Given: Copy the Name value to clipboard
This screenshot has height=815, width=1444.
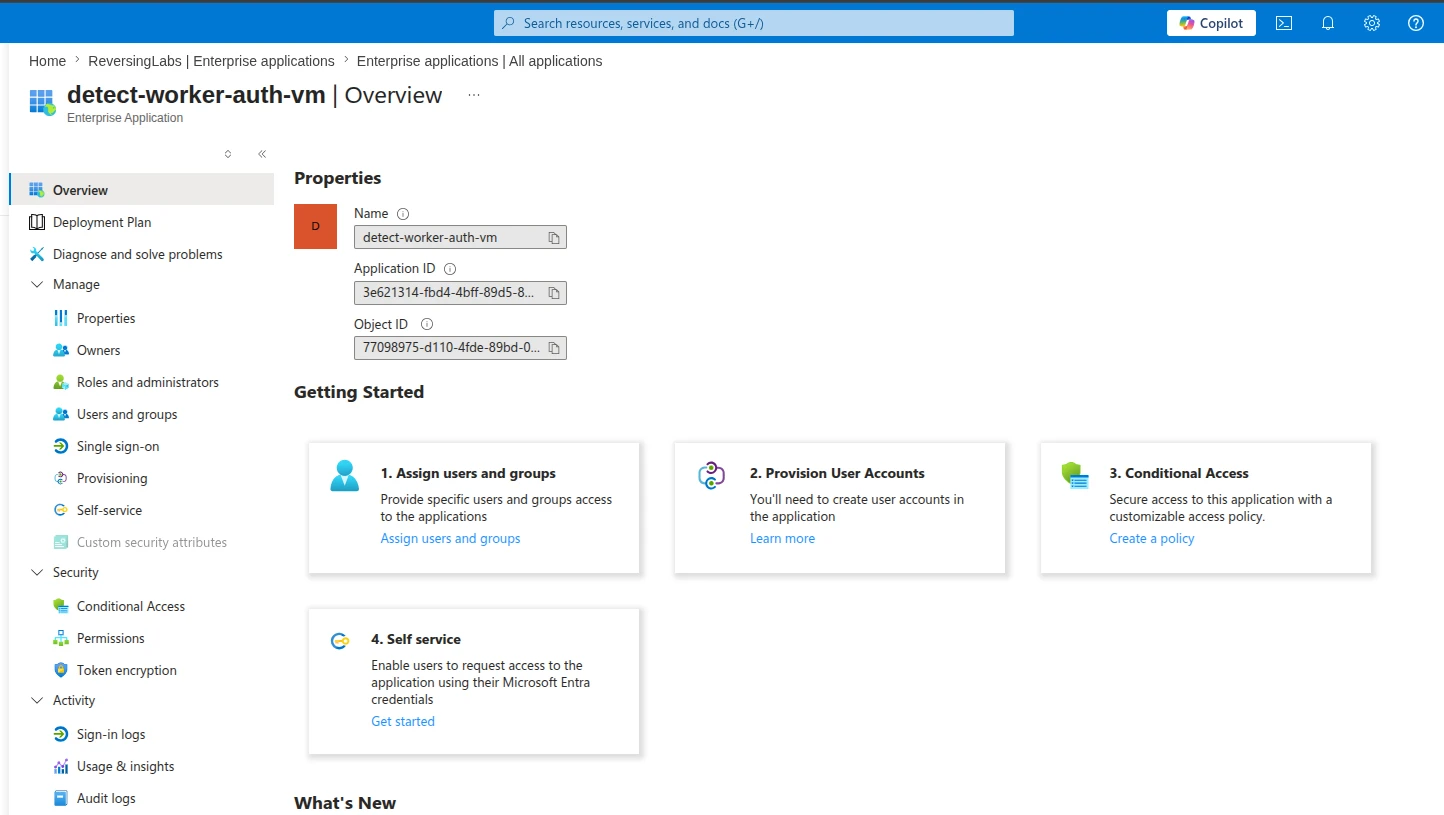Looking at the screenshot, I should click(553, 238).
